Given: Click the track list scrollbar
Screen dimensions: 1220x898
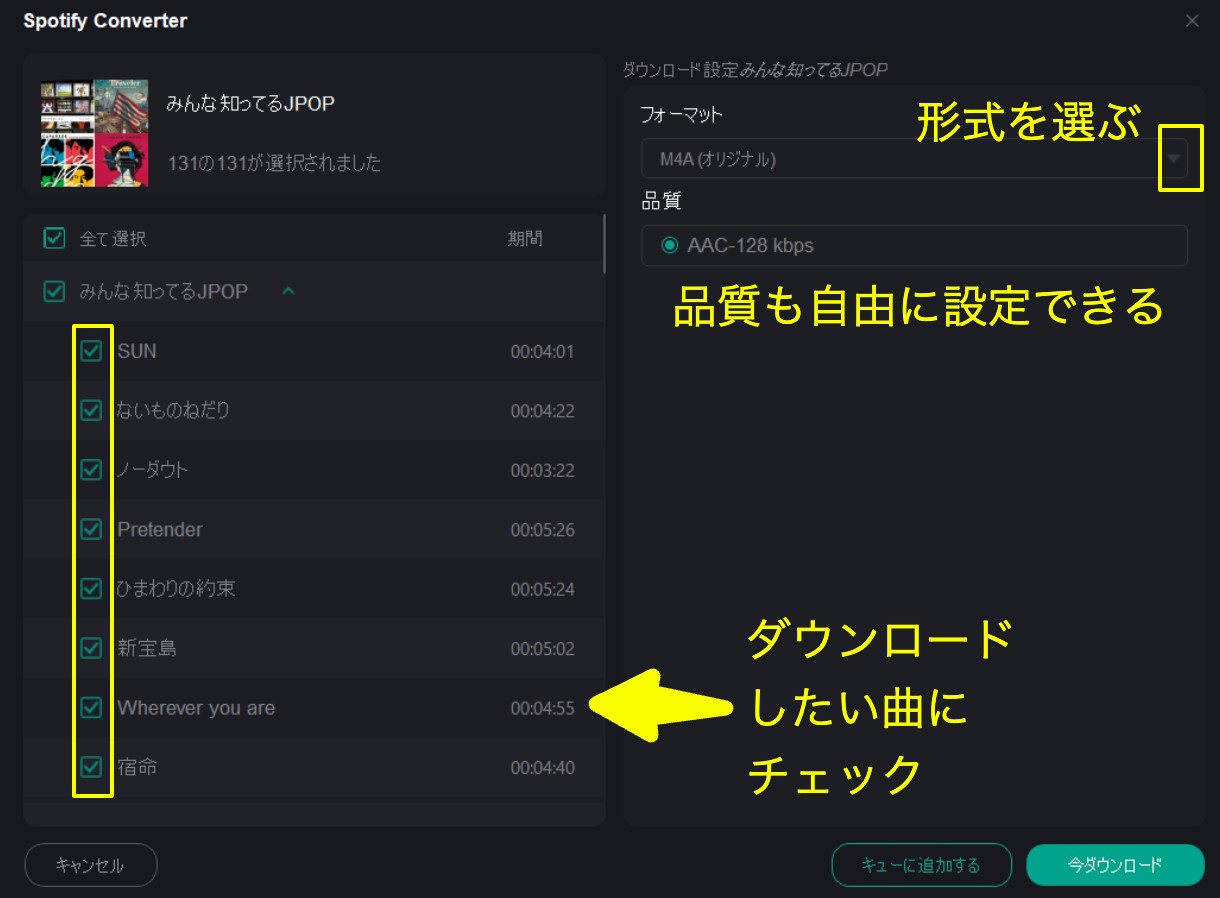Looking at the screenshot, I should 603,243.
